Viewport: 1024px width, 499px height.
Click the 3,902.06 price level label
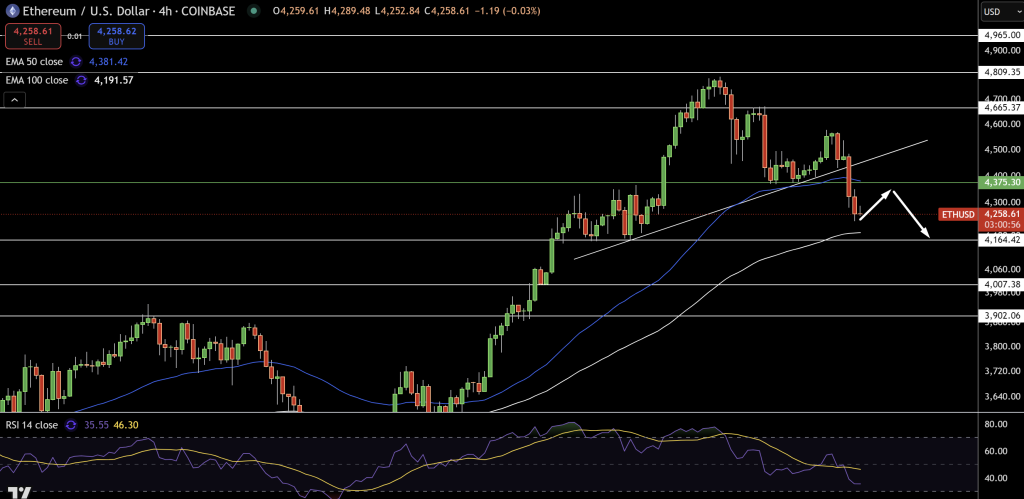[1001, 315]
